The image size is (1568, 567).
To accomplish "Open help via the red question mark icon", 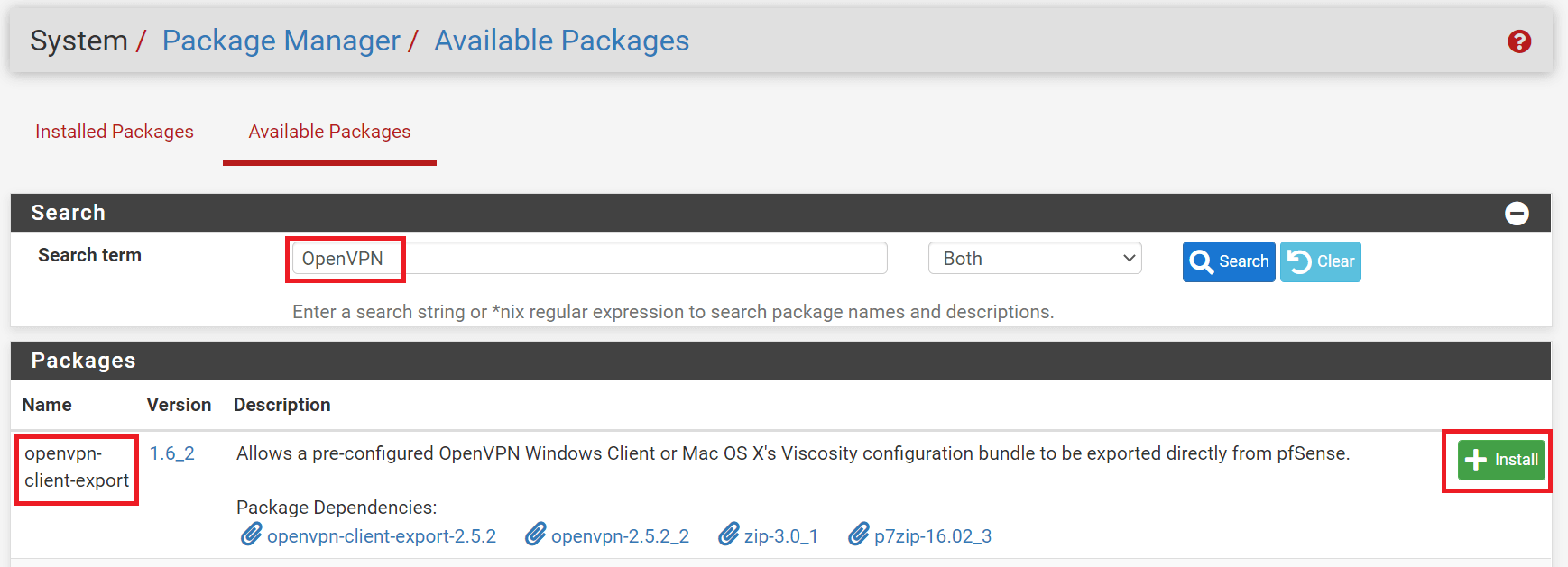I will pyautogui.click(x=1519, y=41).
